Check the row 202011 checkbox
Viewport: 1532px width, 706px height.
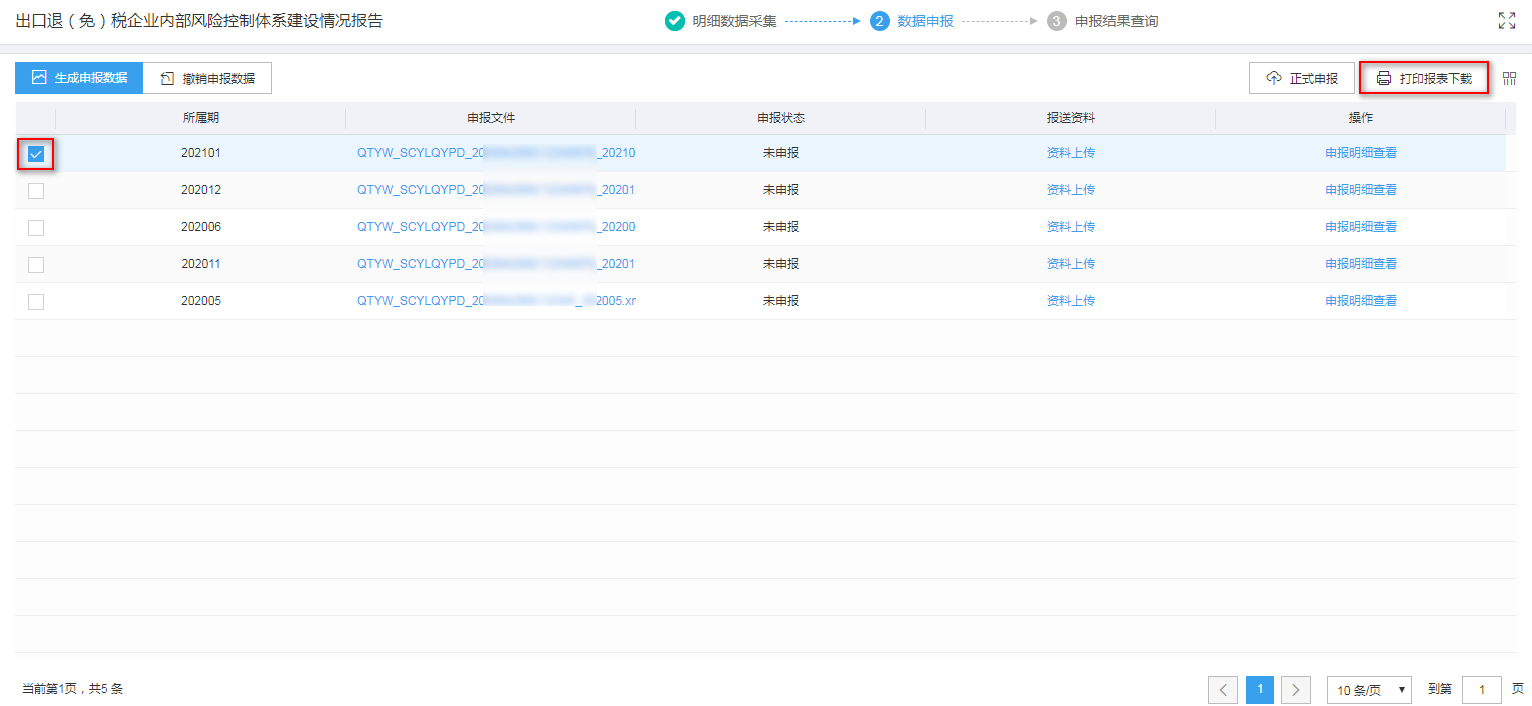point(36,265)
